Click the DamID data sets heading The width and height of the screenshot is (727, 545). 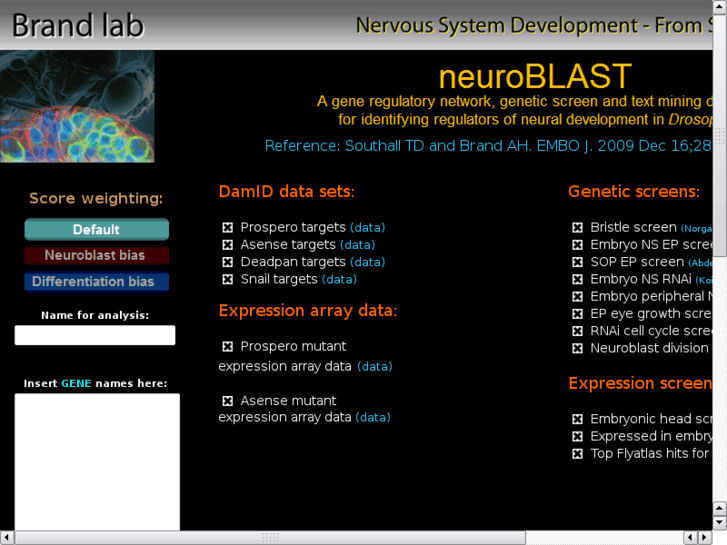click(x=287, y=192)
